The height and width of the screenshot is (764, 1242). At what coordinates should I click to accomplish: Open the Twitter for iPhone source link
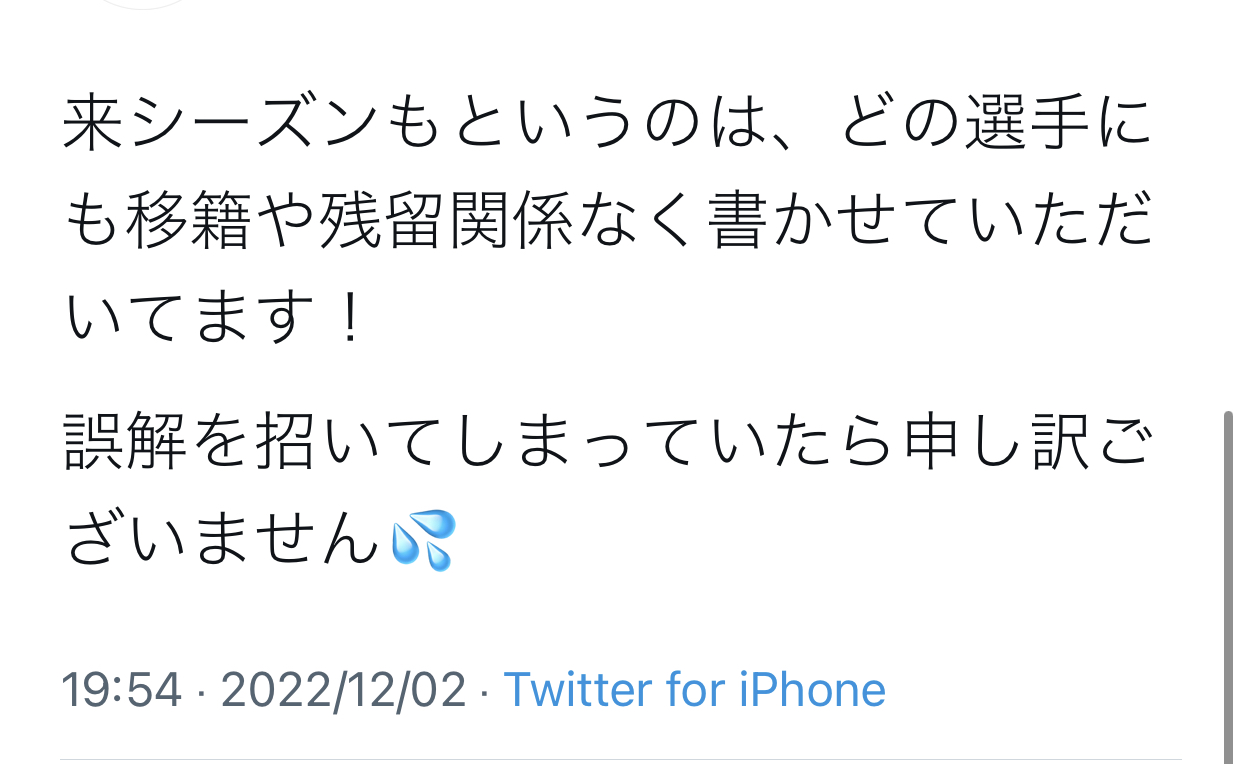694,690
